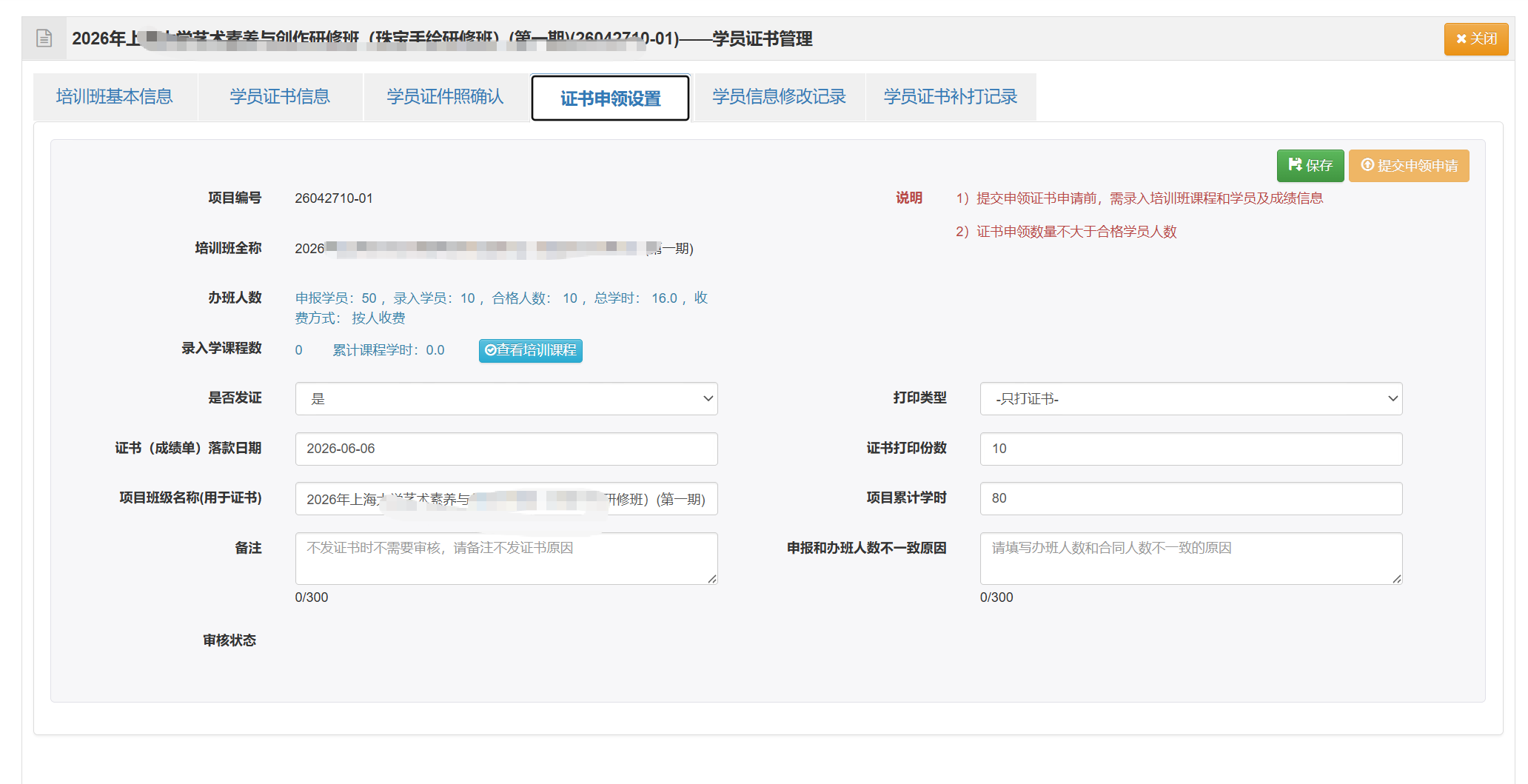Click the 项目班级名称 input field
The image size is (1528, 784).
coord(506,498)
